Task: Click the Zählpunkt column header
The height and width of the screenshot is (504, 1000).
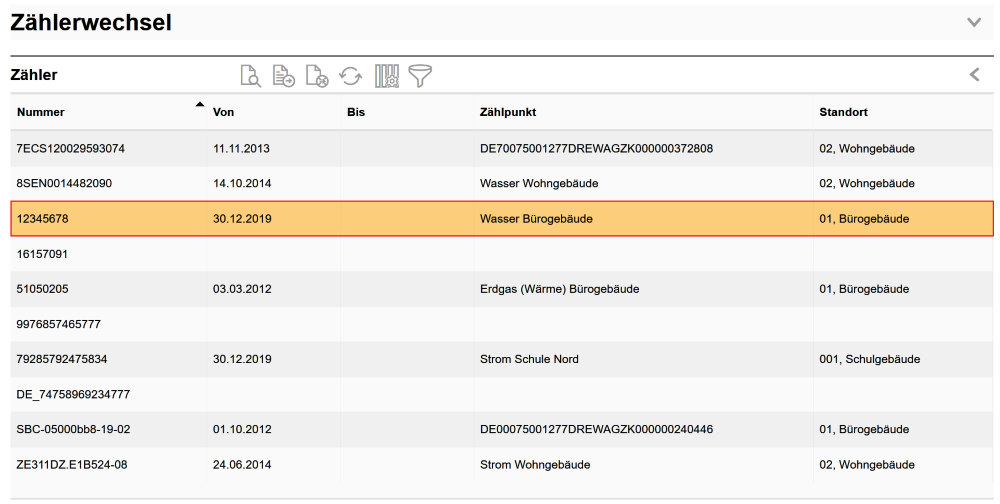Action: coord(508,112)
